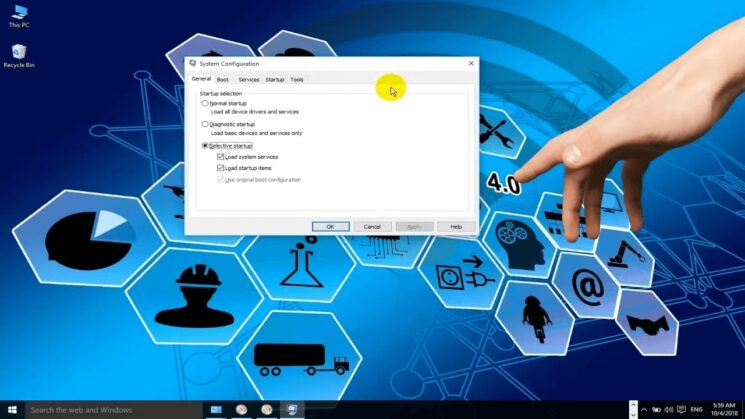745x419 pixels.
Task: Click the 'Startup selection' group label
Action: (221, 94)
